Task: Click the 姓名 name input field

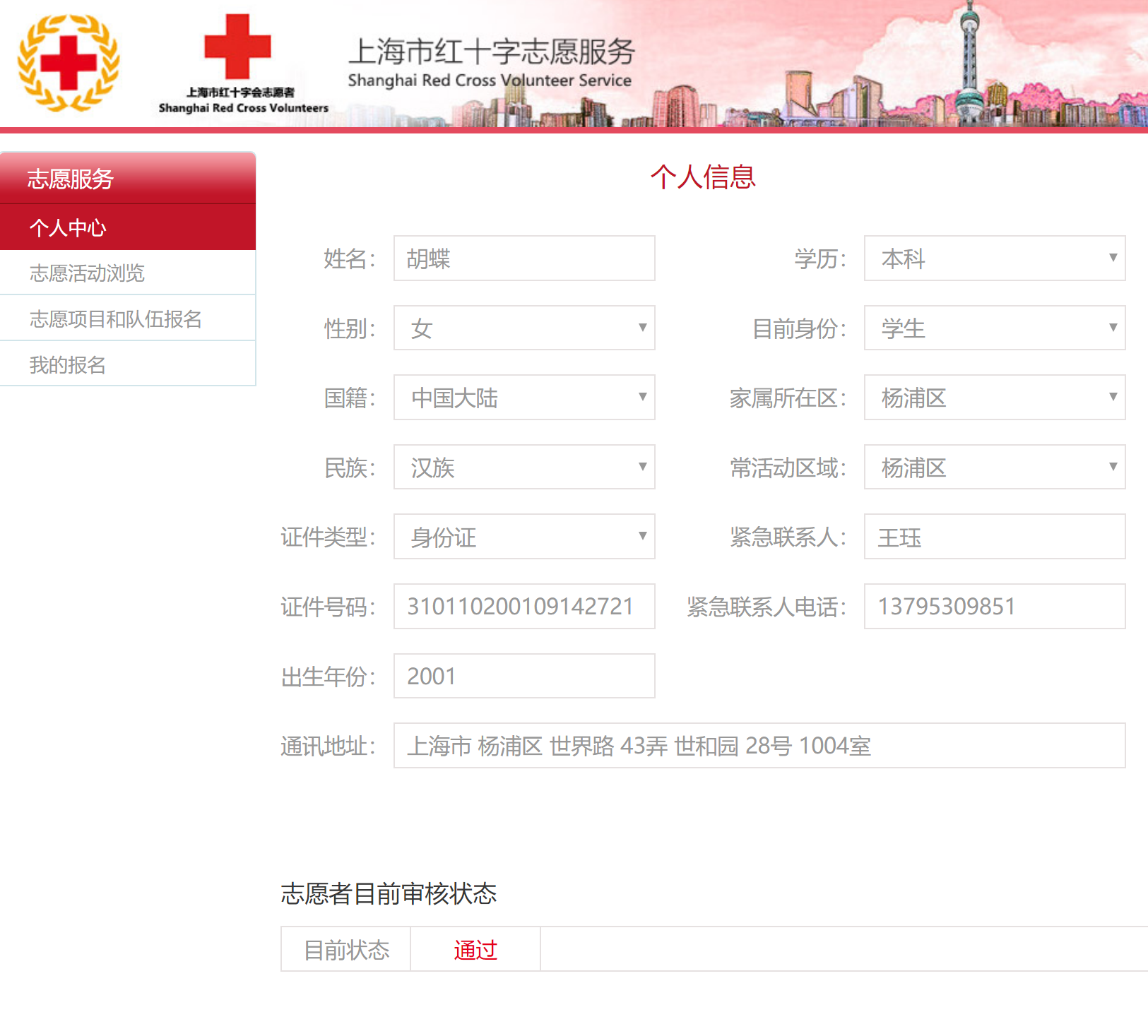Action: [x=524, y=258]
